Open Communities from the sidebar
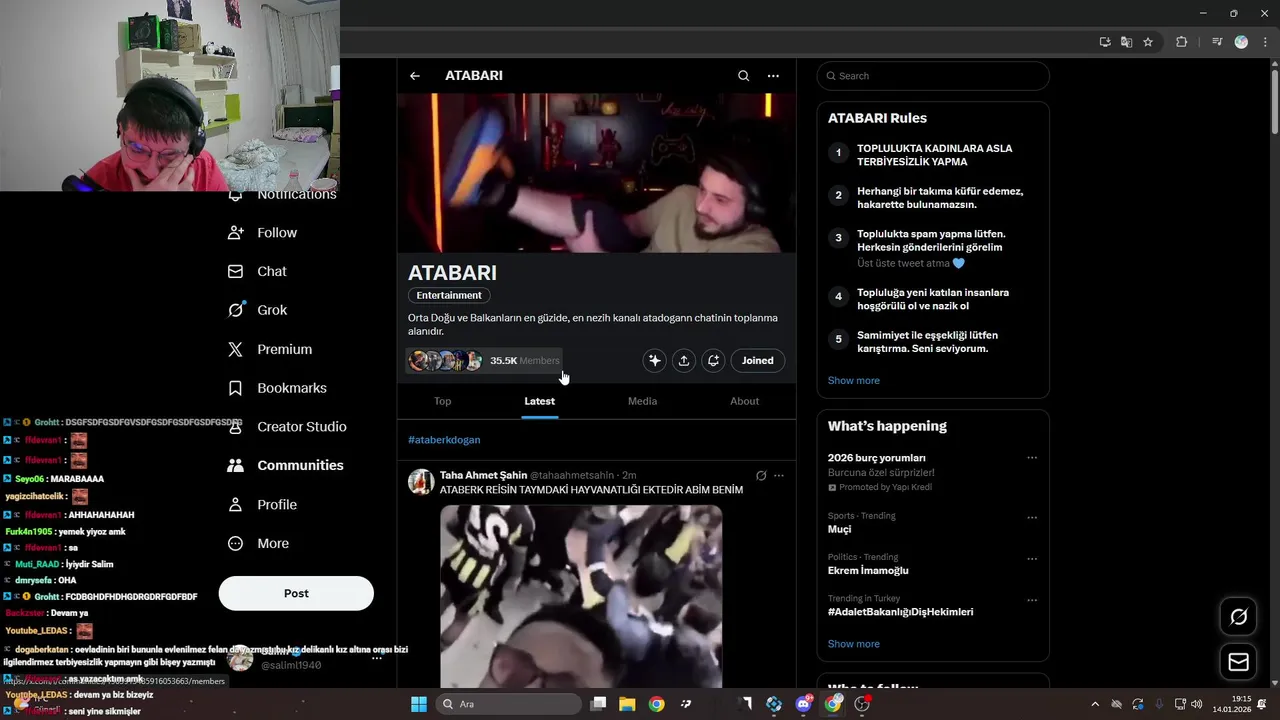This screenshot has height=720, width=1280. point(286,465)
